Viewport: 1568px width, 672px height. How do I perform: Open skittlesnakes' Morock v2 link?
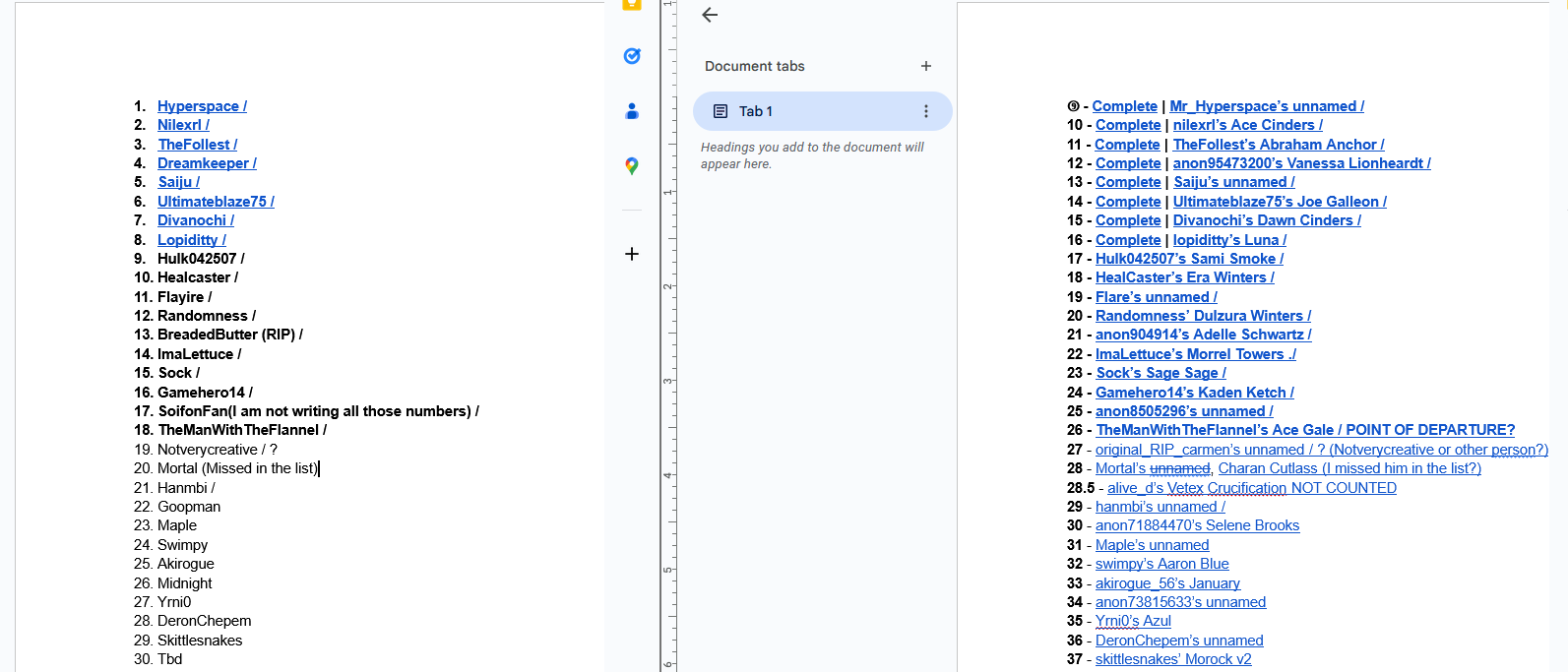pos(1173,659)
